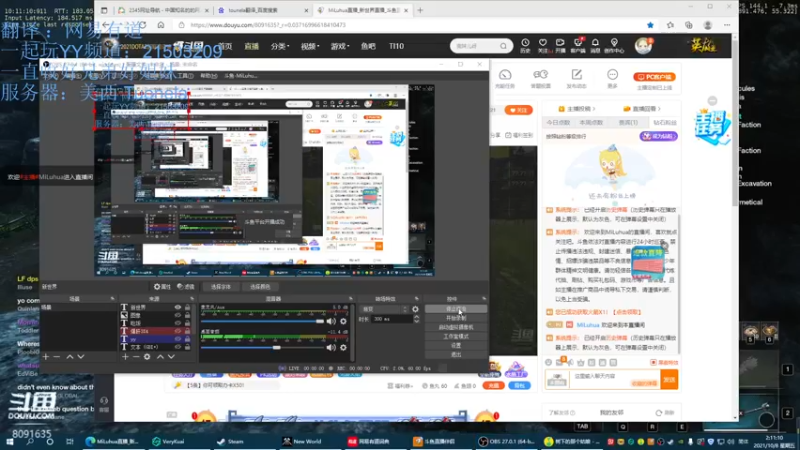Mute the desktop audio speaker icon in mixer
800x450 pixels.
pyautogui.click(x=331, y=347)
